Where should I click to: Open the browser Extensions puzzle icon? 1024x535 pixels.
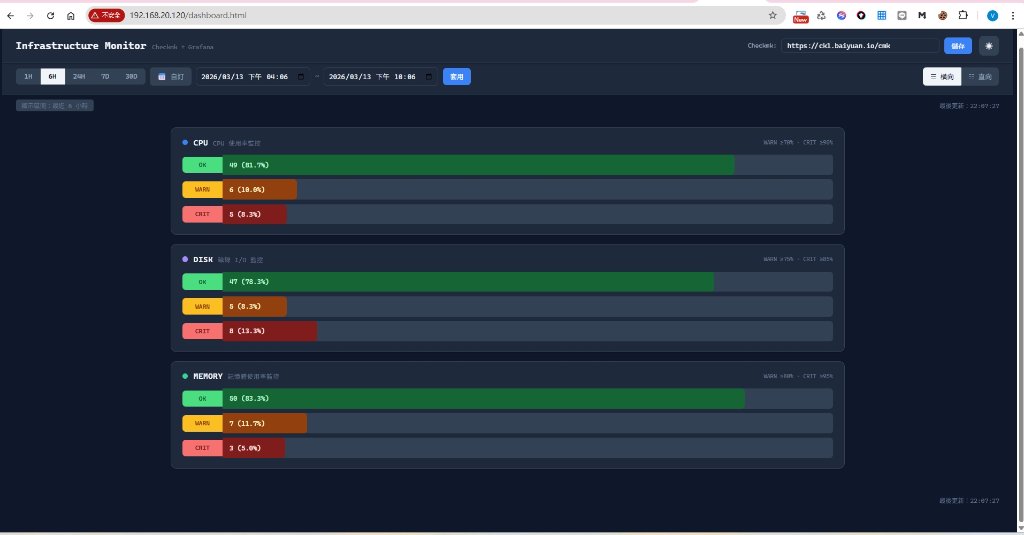963,15
